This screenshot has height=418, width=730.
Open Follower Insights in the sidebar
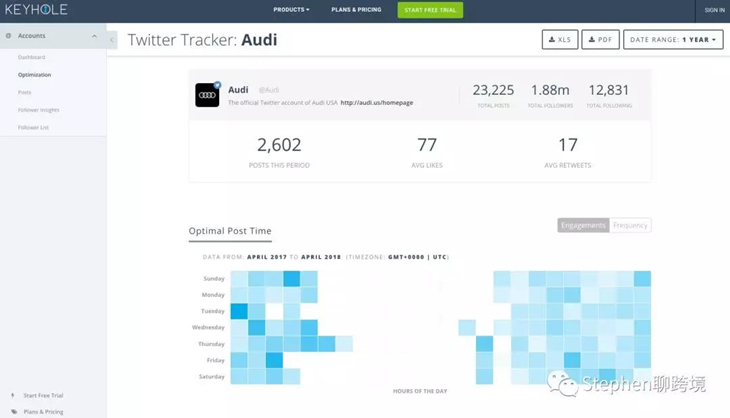click(39, 110)
